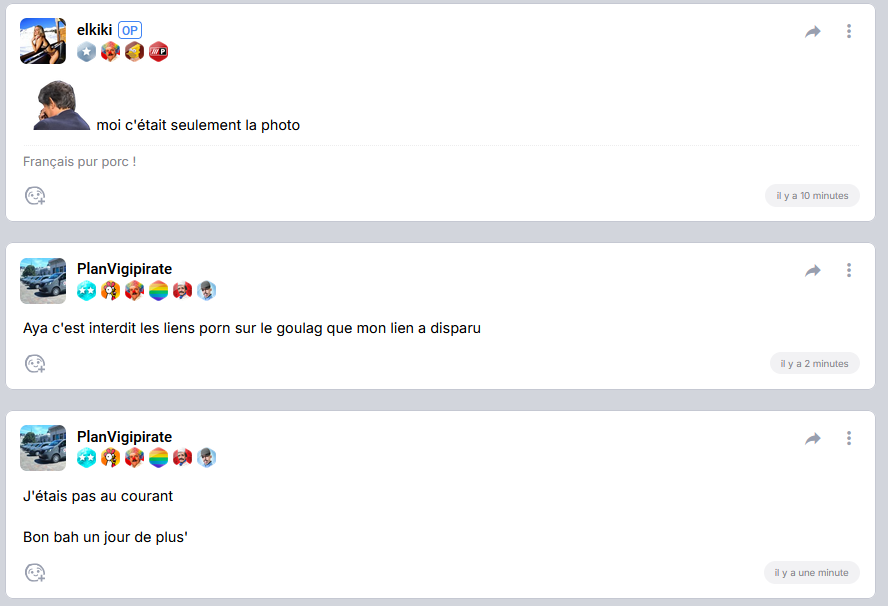Open options menu on the 'Aya c'est interdit' post
888x606 pixels.
848,270
